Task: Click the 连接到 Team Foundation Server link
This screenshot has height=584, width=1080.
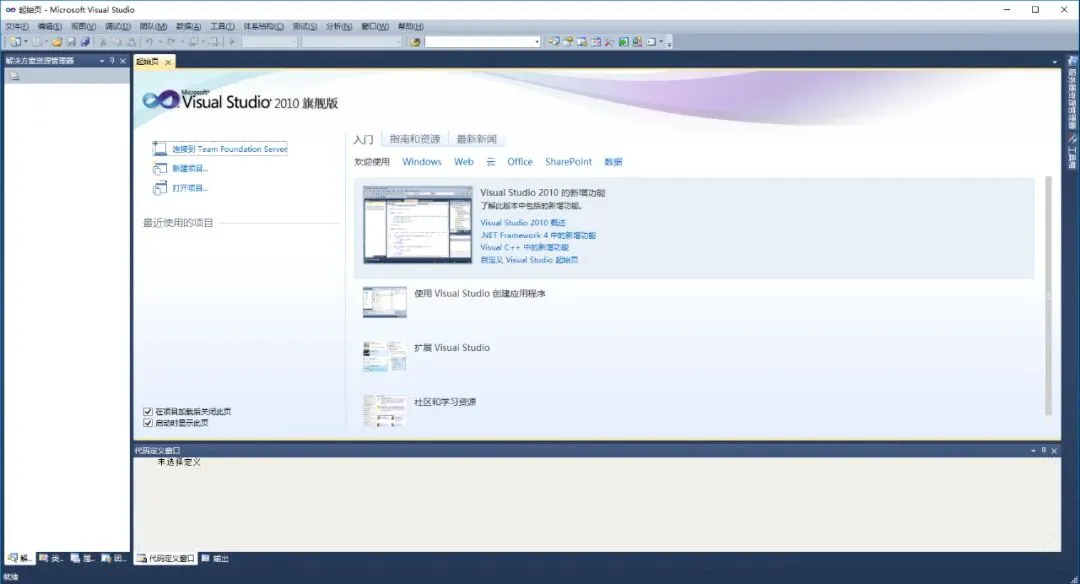Action: click(229, 149)
